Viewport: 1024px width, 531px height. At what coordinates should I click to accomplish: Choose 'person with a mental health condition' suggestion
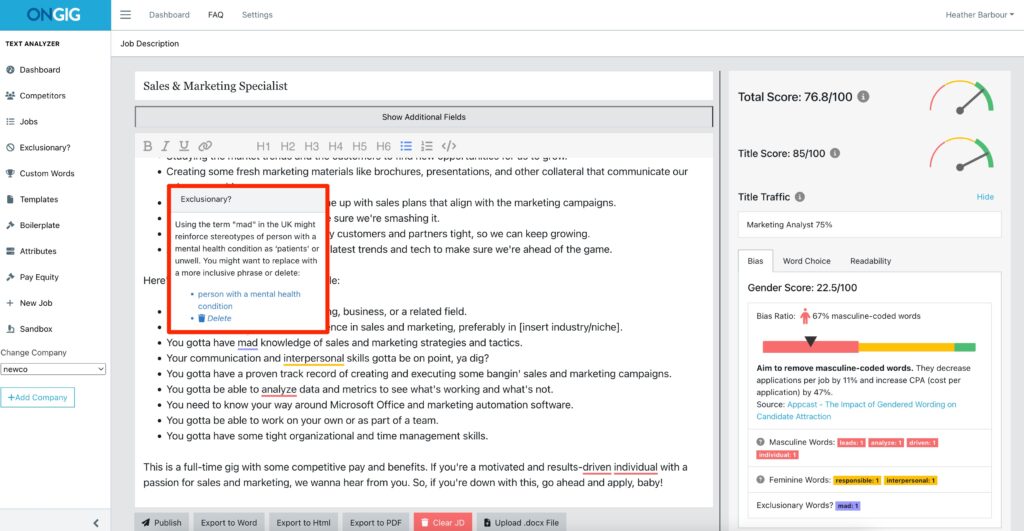[x=249, y=300]
